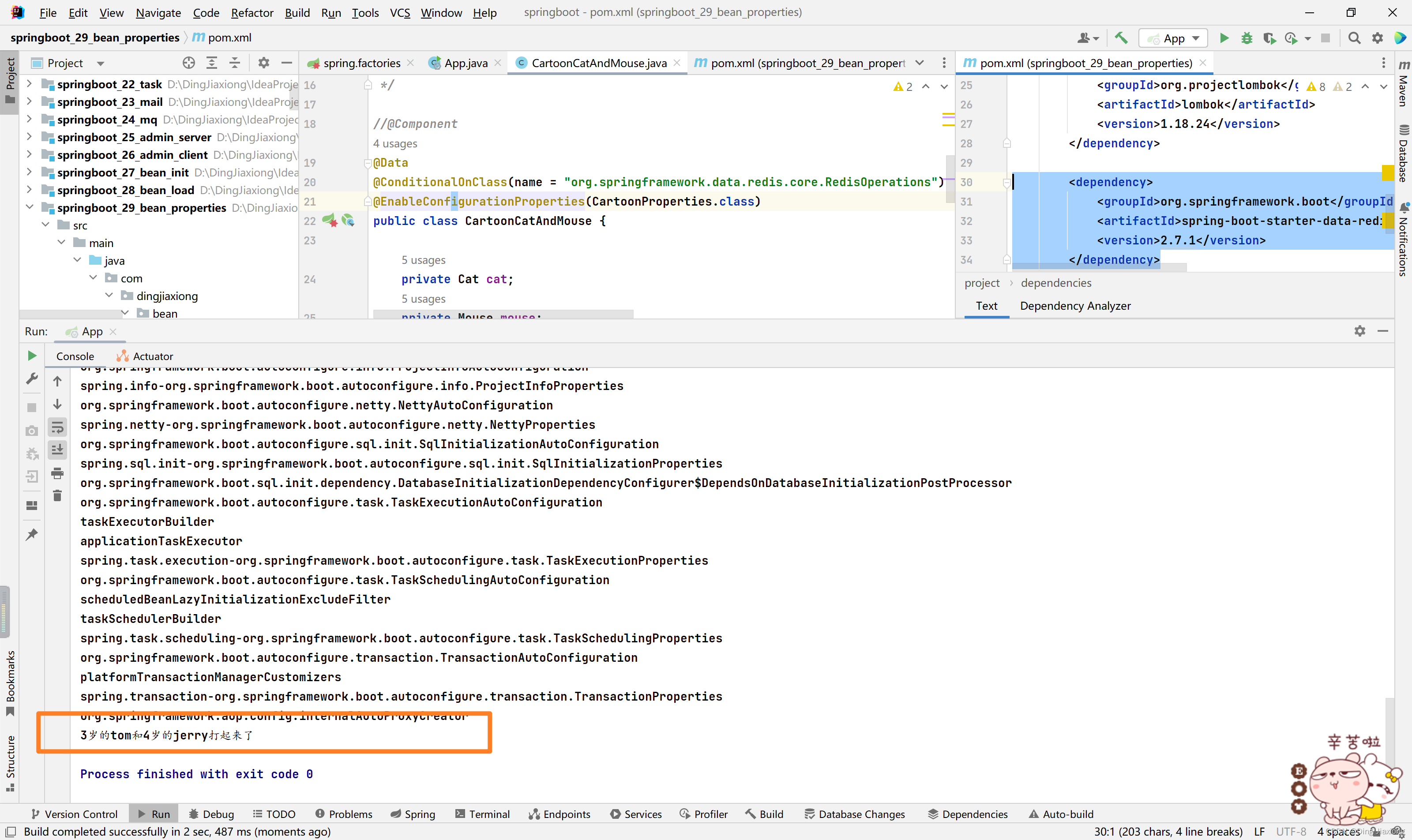
Task: Stop process icon in Run panel sidebar
Action: click(32, 408)
